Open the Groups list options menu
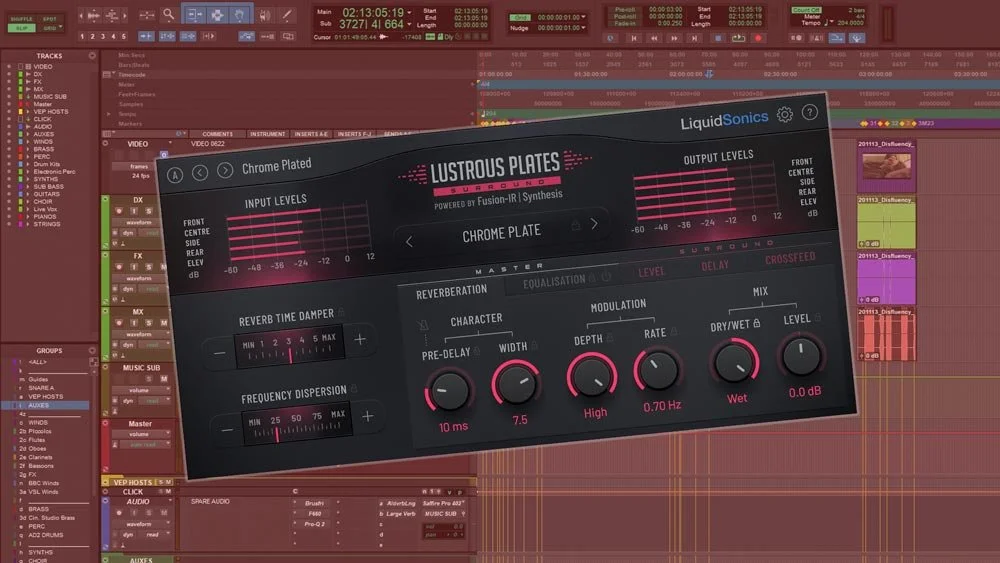This screenshot has width=1000, height=563. (x=92, y=350)
